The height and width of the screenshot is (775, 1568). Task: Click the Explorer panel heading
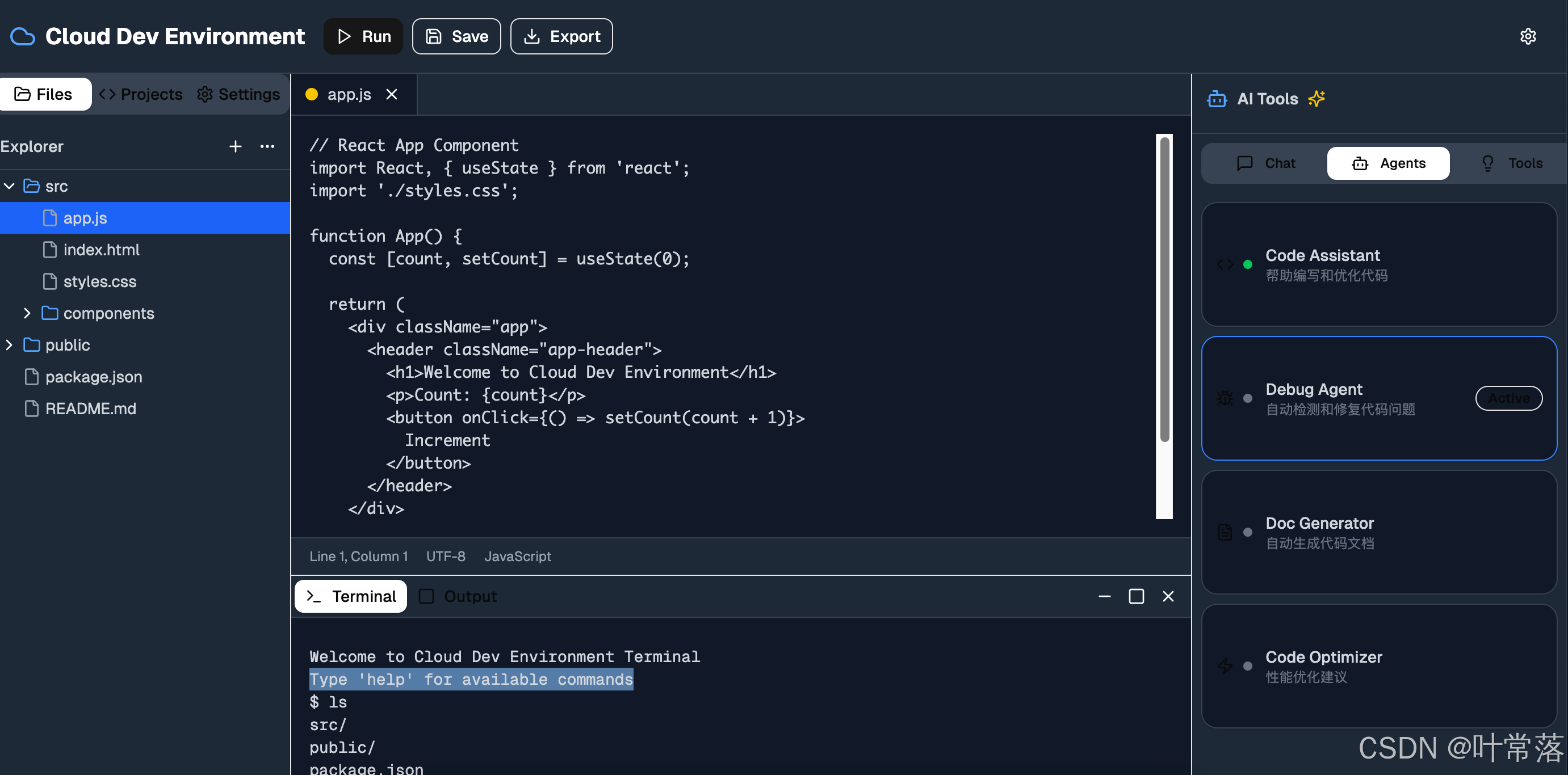point(32,146)
